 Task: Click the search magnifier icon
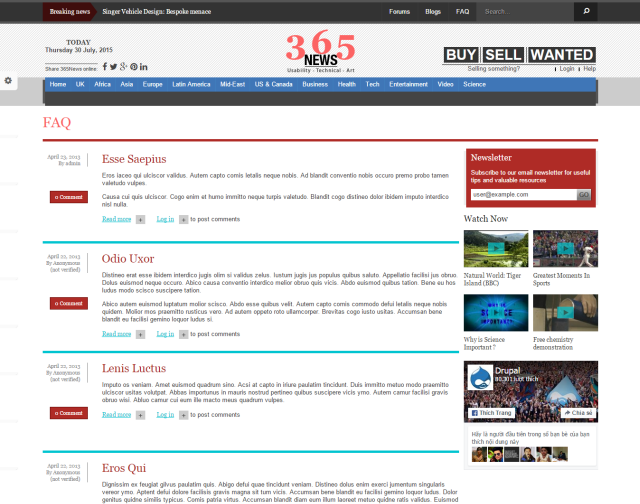tap(585, 12)
